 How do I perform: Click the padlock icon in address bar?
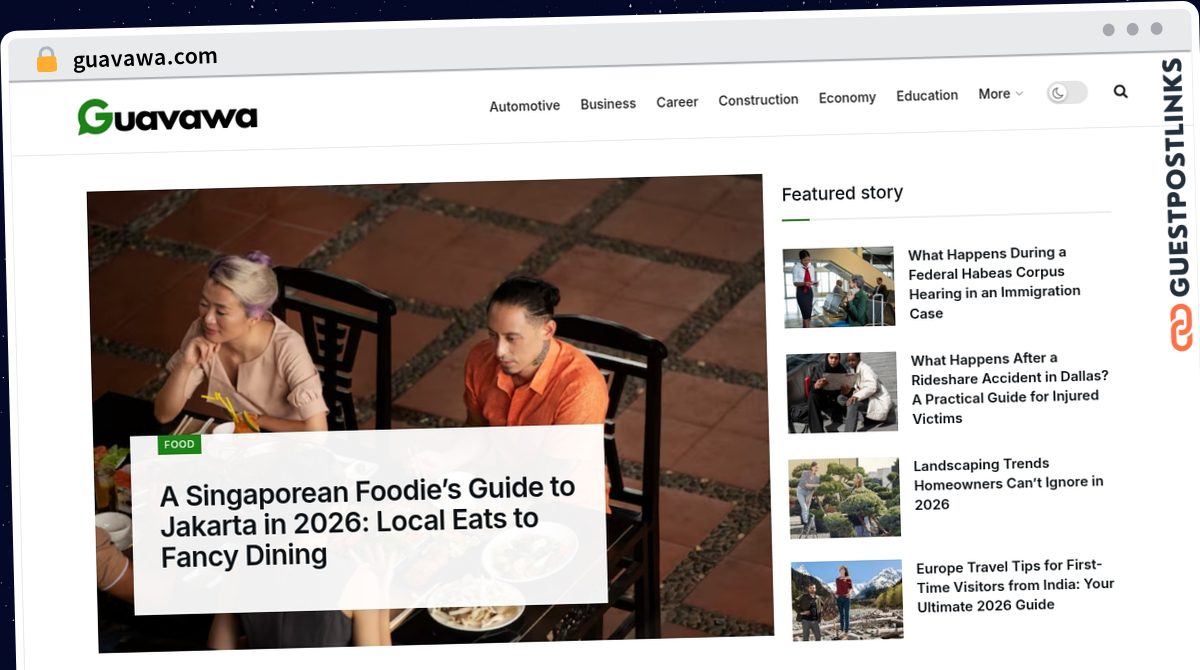pyautogui.click(x=47, y=60)
